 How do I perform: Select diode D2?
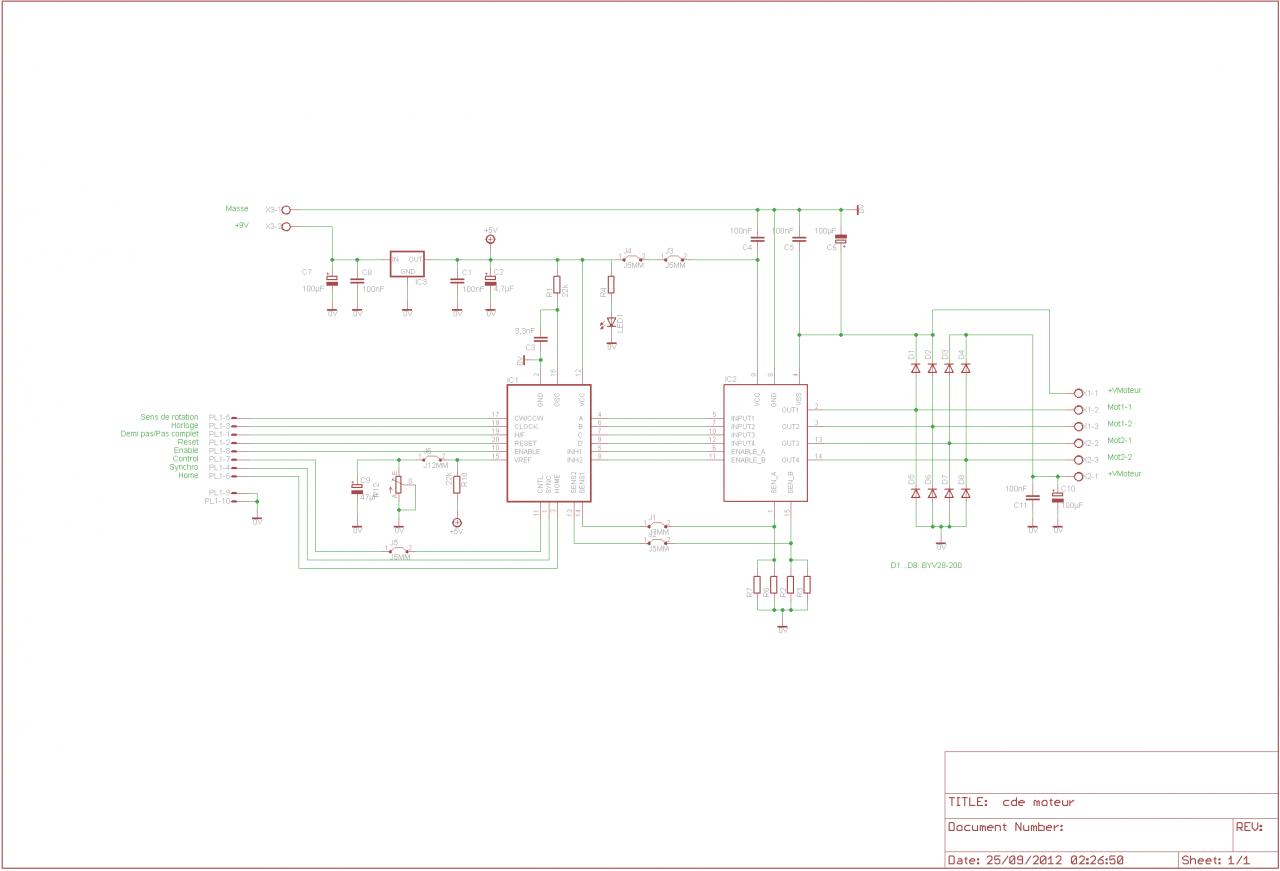click(x=932, y=368)
